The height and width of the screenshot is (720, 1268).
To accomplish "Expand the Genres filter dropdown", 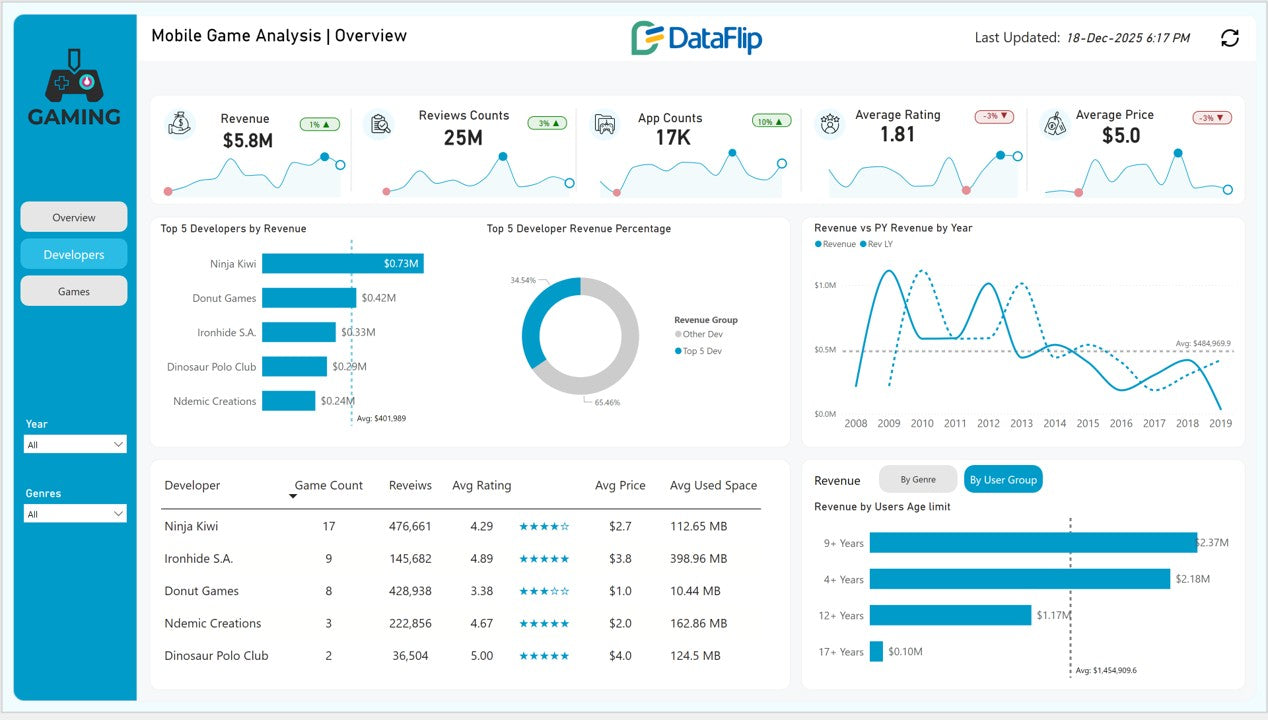I will pos(75,514).
